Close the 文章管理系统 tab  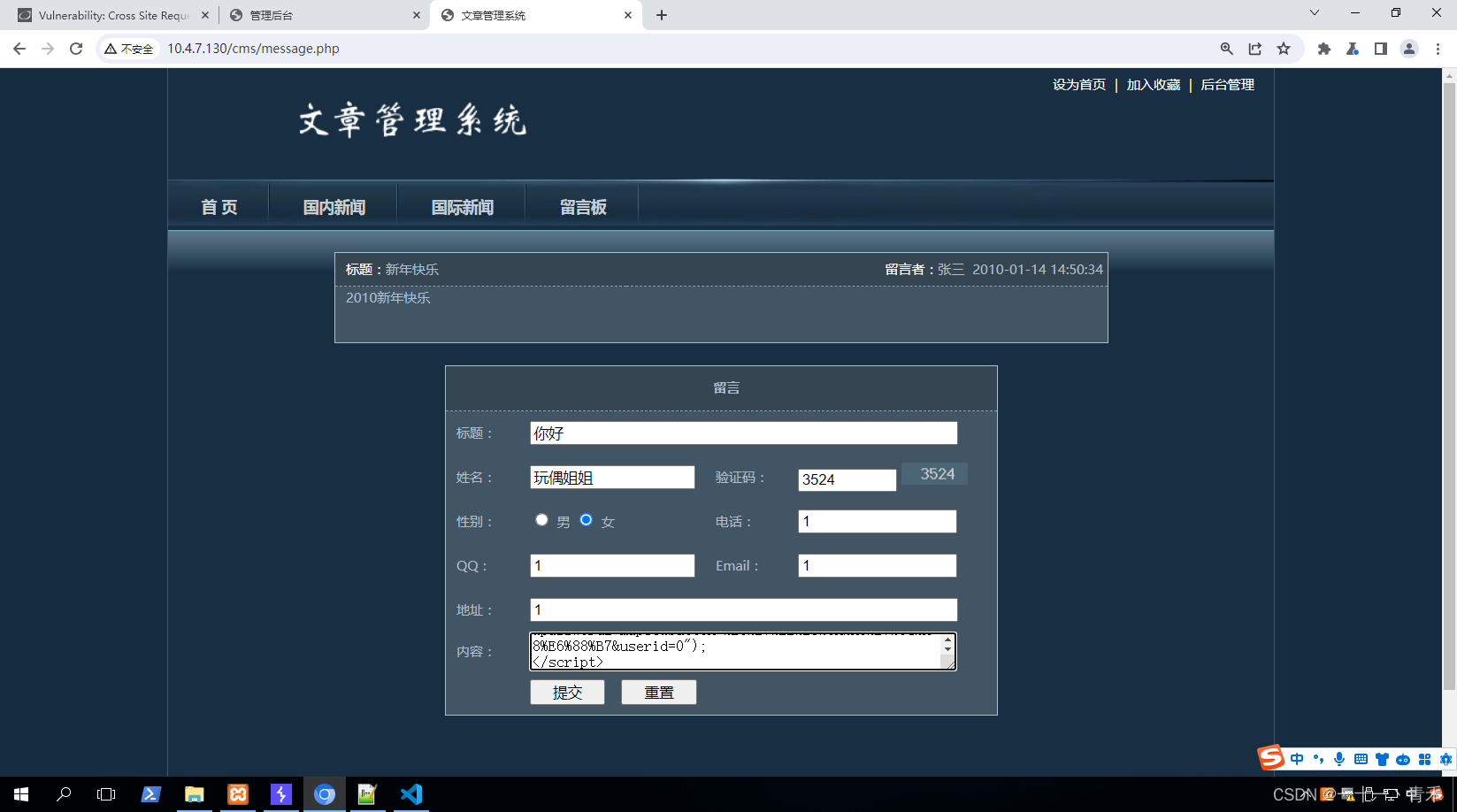(628, 15)
